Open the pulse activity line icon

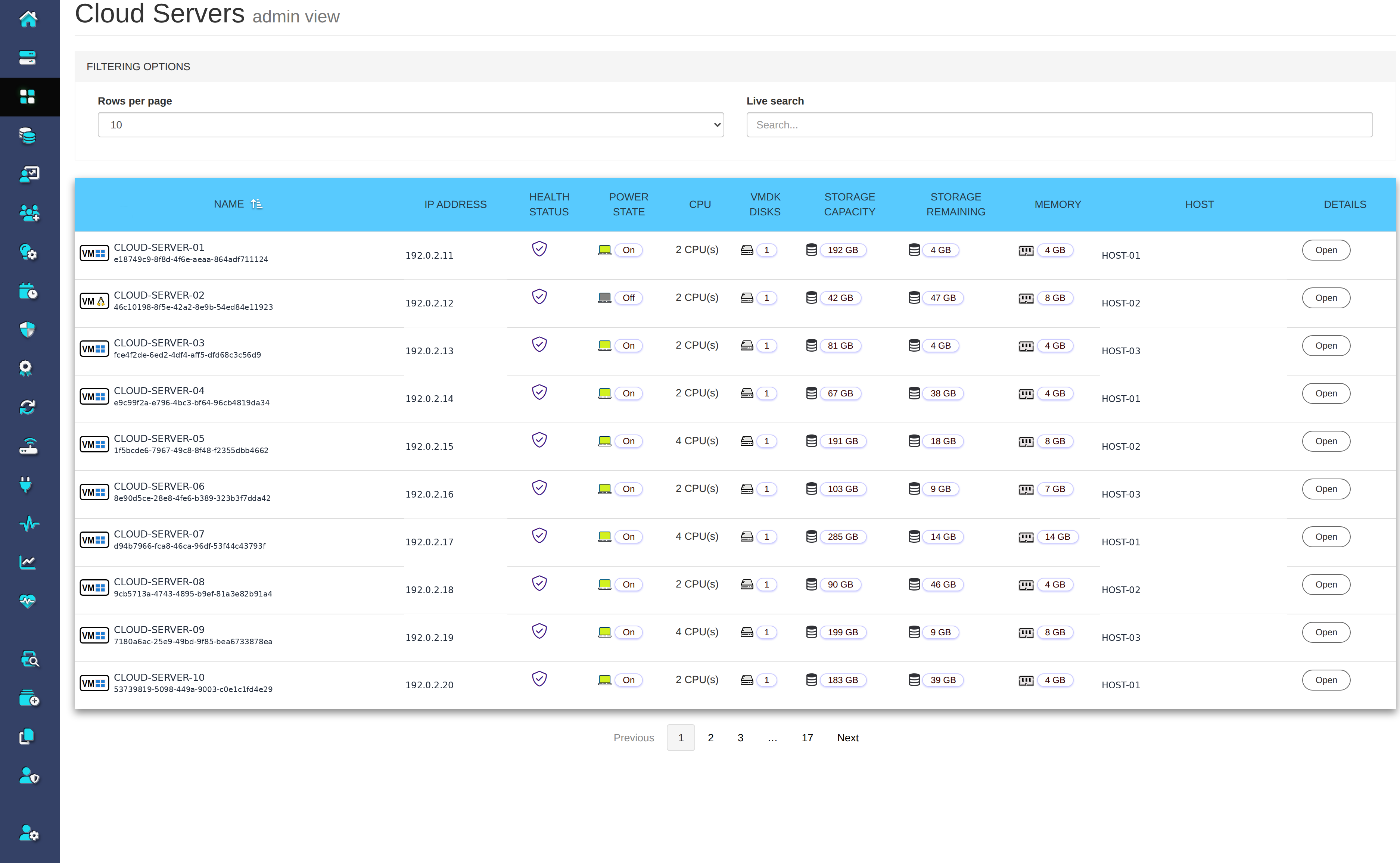tap(28, 523)
